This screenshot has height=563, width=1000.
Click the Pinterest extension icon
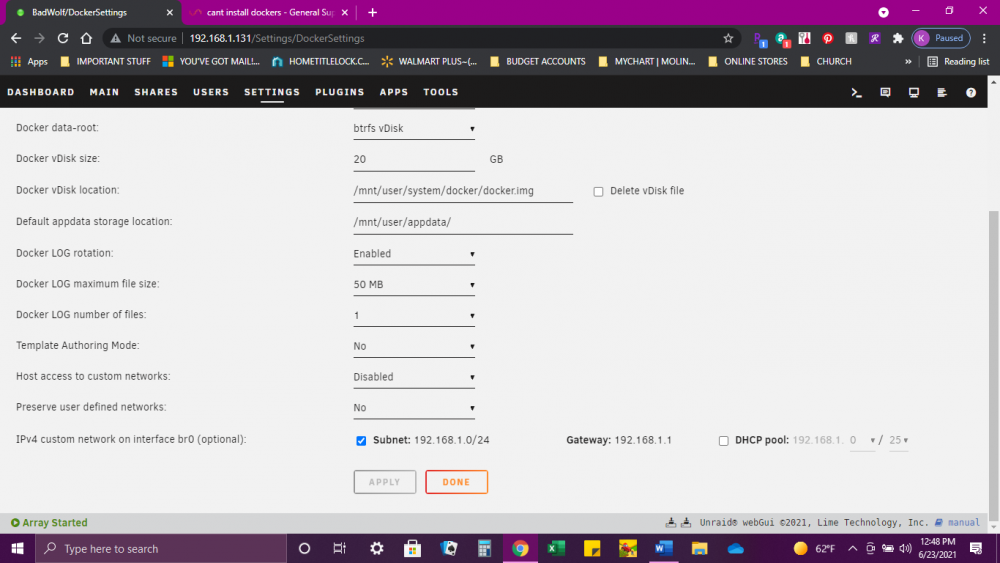coord(828,38)
